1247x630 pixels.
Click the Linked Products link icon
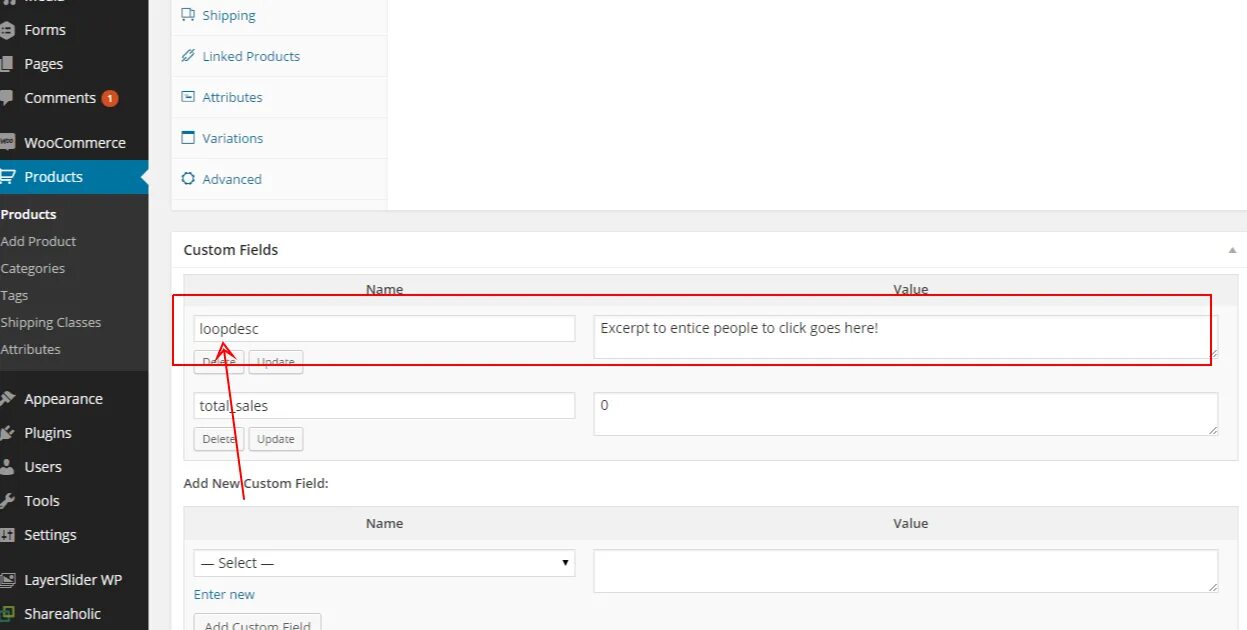(188, 56)
